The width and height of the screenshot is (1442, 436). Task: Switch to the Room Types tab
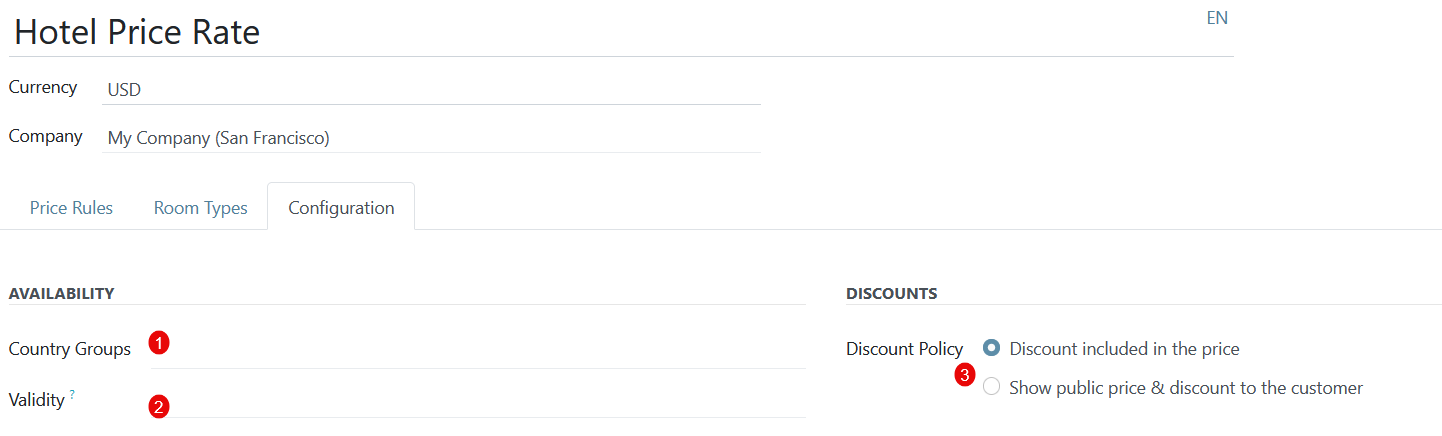coord(200,208)
